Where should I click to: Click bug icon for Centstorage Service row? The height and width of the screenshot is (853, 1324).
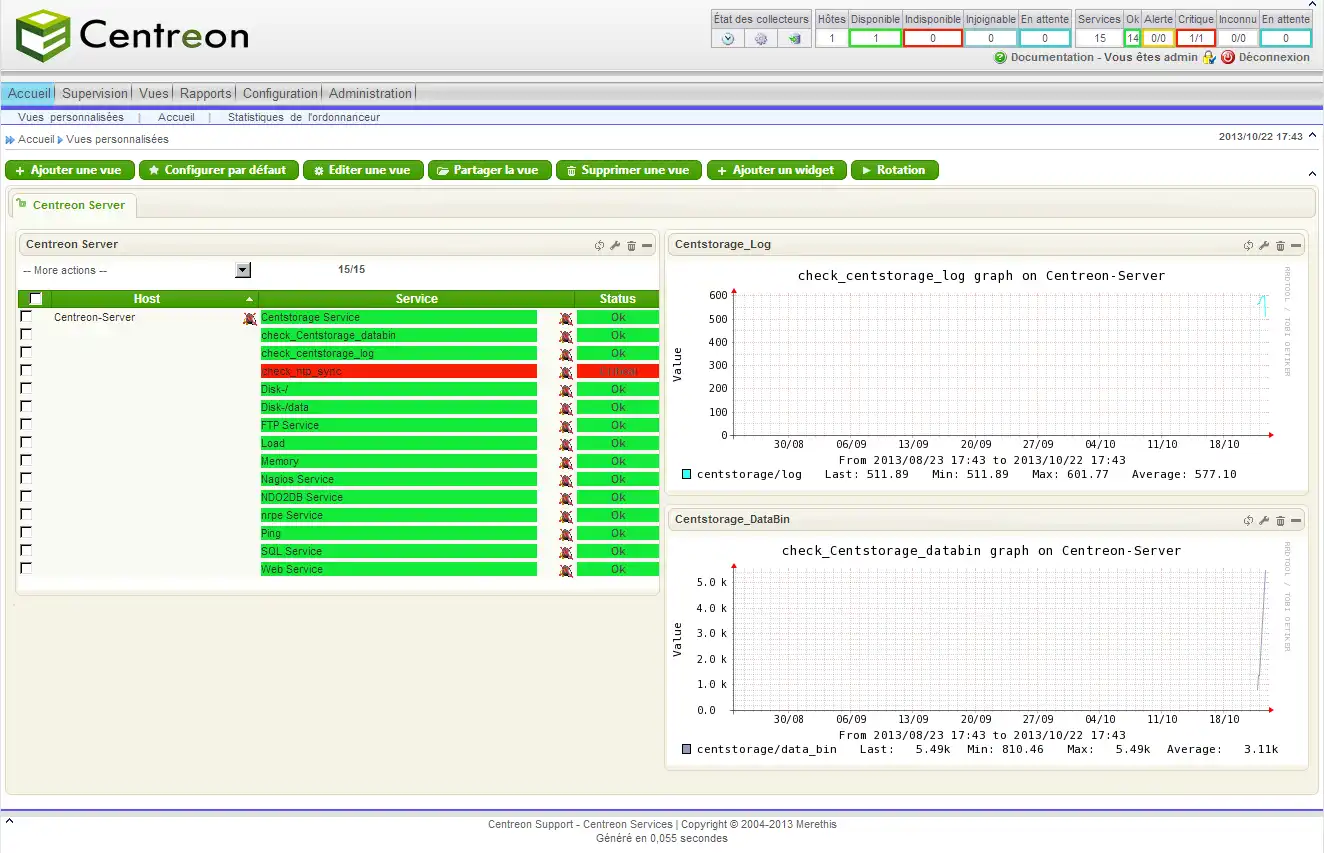(x=566, y=319)
